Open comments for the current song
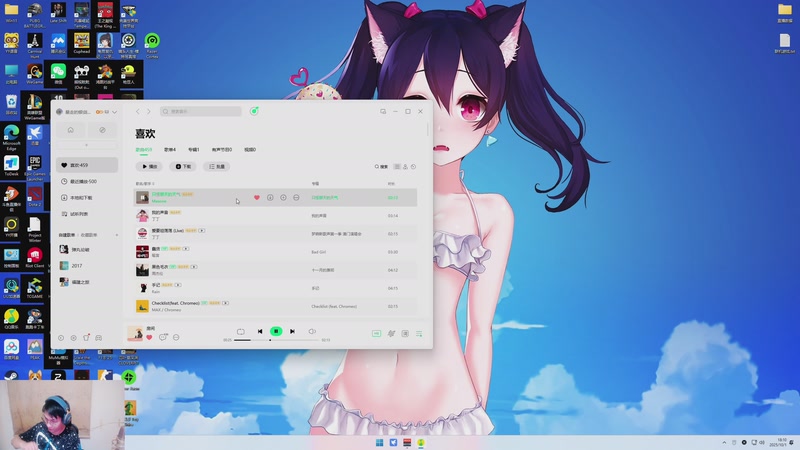This screenshot has width=800, height=450. click(x=163, y=337)
